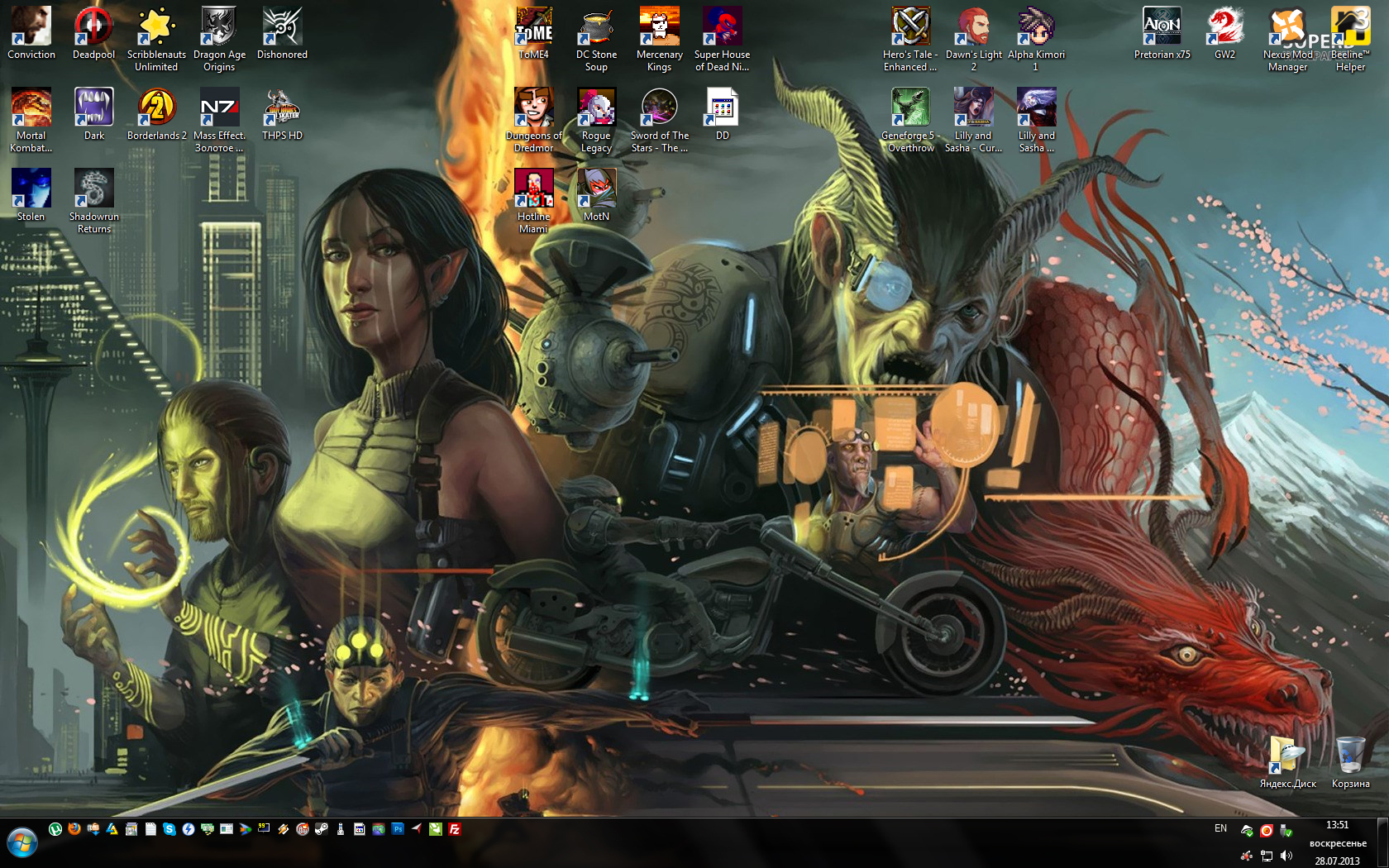
Task: Click the Dark game icon
Action: (x=94, y=114)
